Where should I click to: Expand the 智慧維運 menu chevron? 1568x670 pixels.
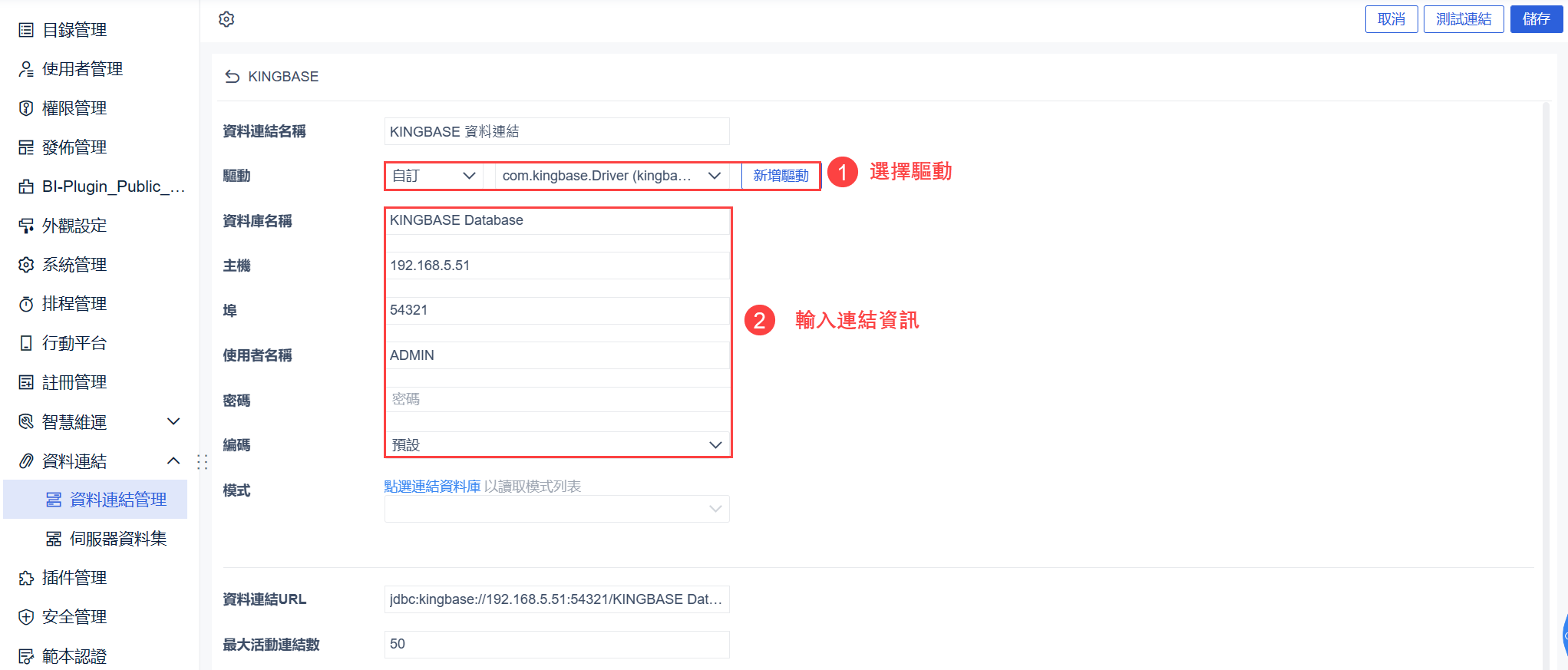click(x=173, y=421)
